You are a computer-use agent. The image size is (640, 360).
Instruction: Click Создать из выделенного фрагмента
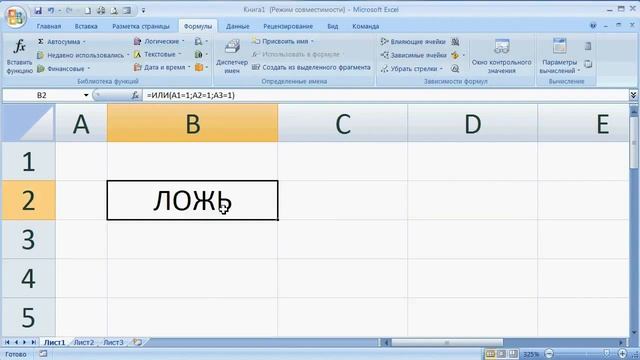click(311, 67)
